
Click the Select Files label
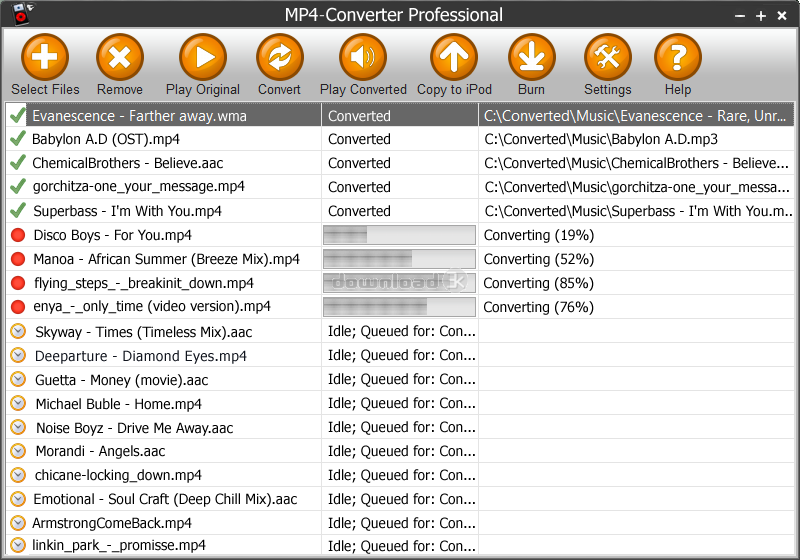(45, 89)
